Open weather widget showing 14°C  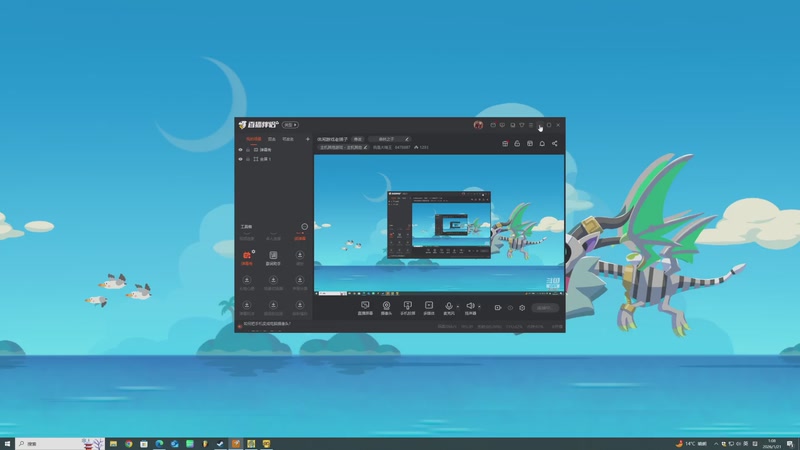[691, 444]
